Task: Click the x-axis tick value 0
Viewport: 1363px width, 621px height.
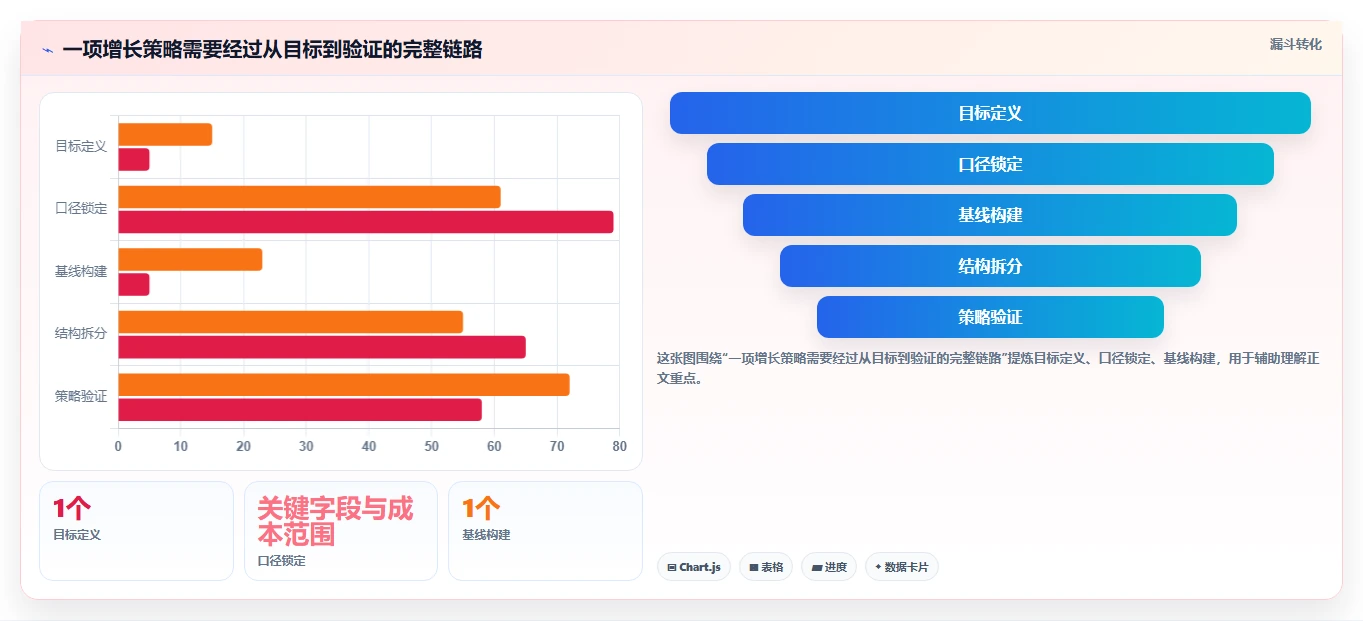Action: pyautogui.click(x=118, y=446)
